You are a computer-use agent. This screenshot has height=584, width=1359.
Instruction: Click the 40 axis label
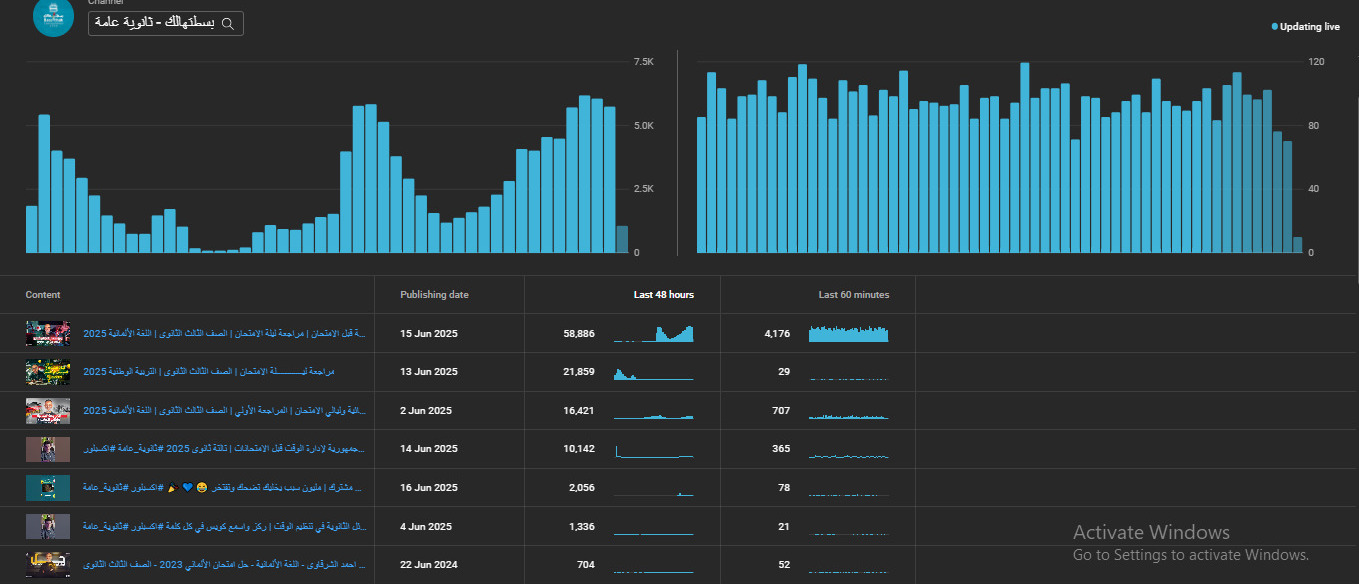[1314, 189]
